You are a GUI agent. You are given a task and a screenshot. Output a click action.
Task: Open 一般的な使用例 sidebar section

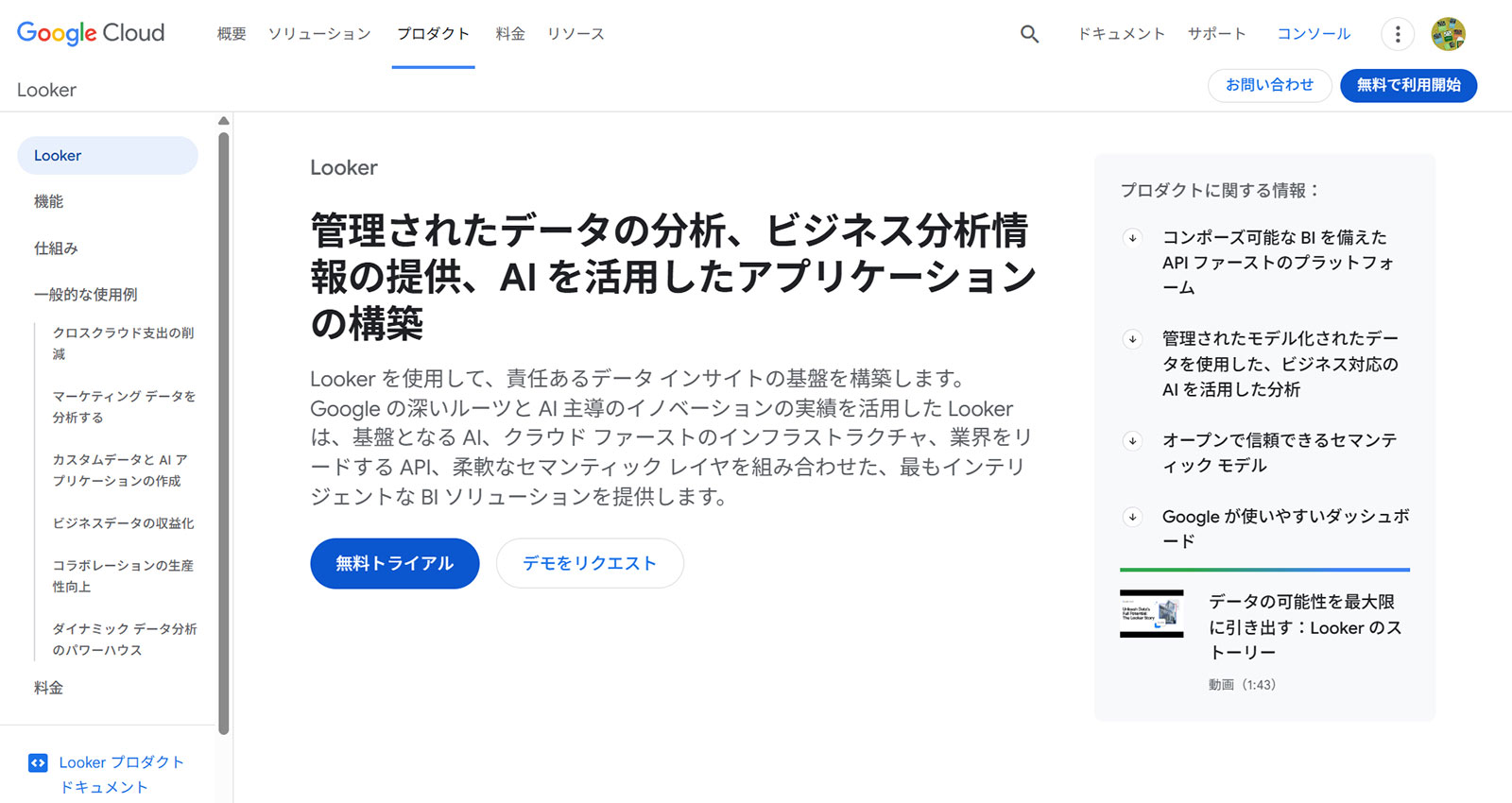click(85, 295)
